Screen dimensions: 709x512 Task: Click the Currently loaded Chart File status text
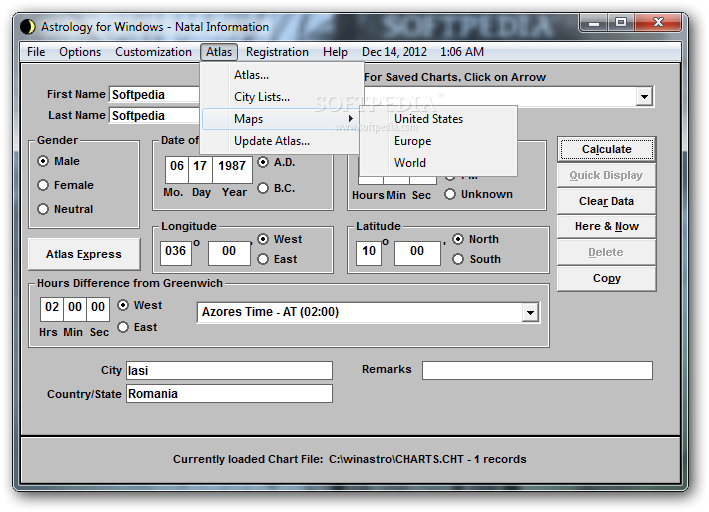(350, 459)
